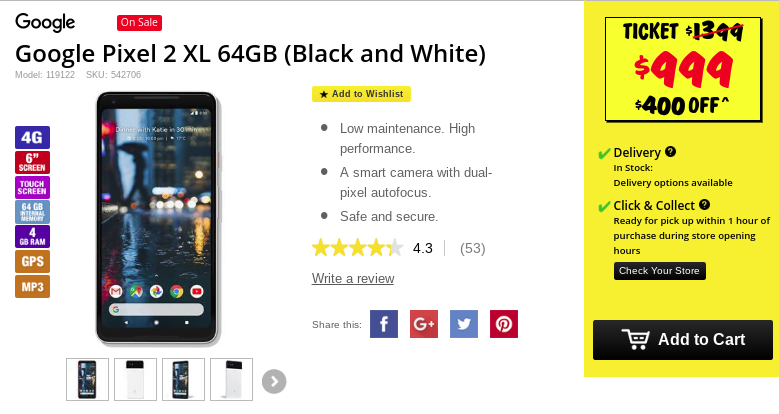This screenshot has width=779, height=414.
Task: Click the Twitter share icon
Action: [x=464, y=324]
